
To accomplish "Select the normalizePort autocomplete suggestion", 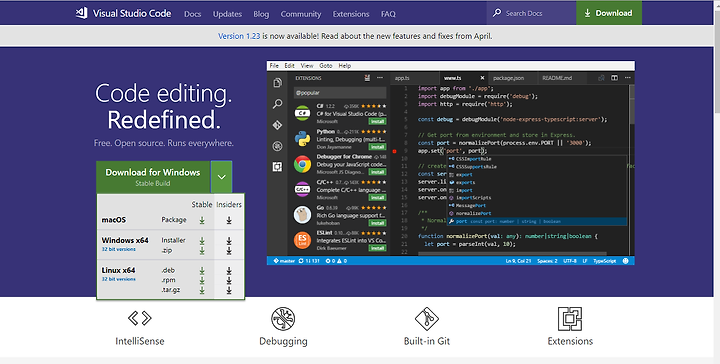I will click(x=537, y=213).
